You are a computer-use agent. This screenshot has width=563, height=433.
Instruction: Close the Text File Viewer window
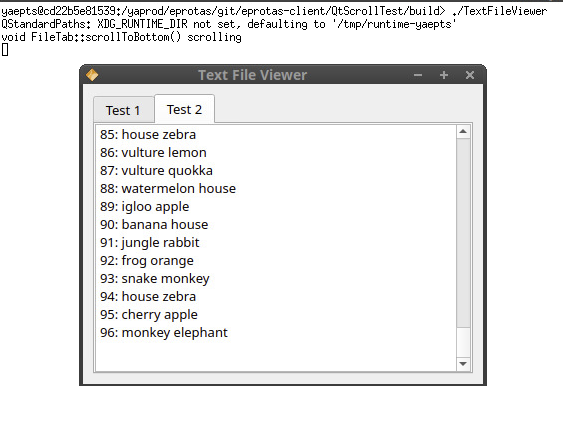pos(470,75)
